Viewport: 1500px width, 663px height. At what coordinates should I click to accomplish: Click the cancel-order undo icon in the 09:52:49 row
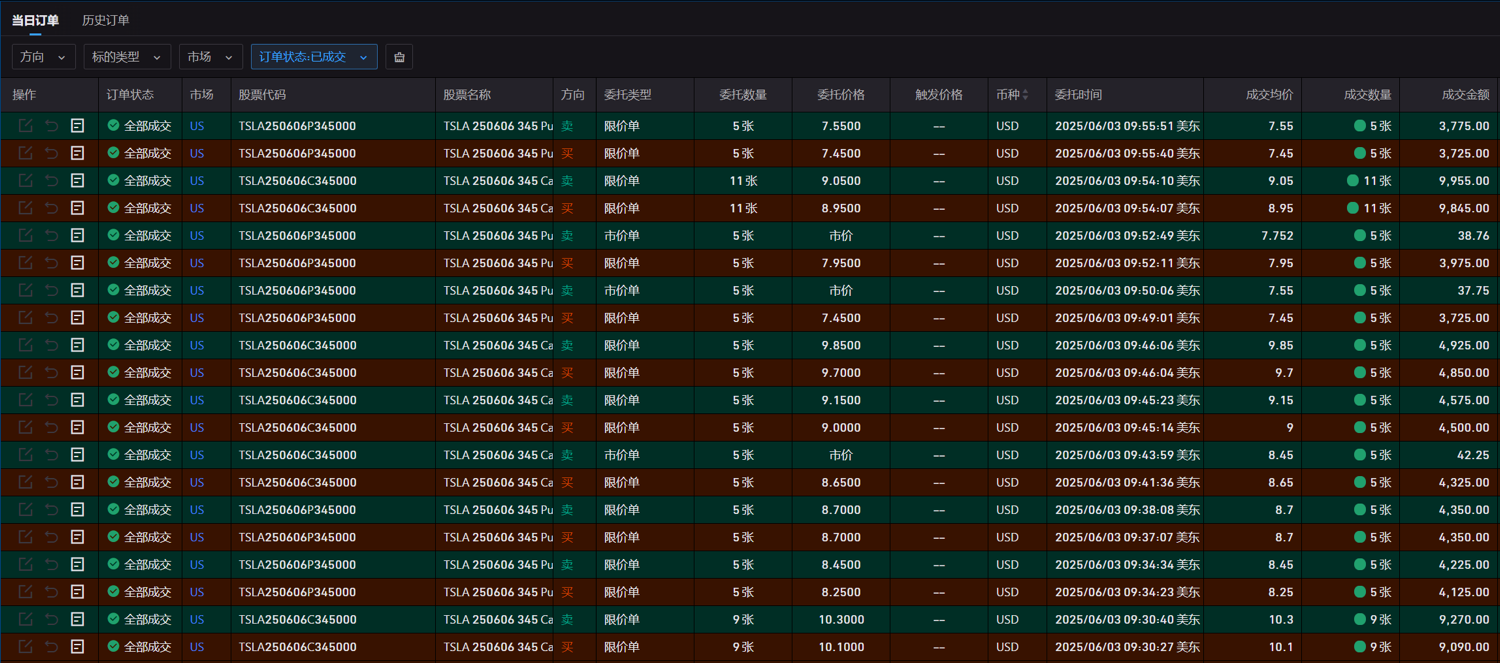click(51, 236)
